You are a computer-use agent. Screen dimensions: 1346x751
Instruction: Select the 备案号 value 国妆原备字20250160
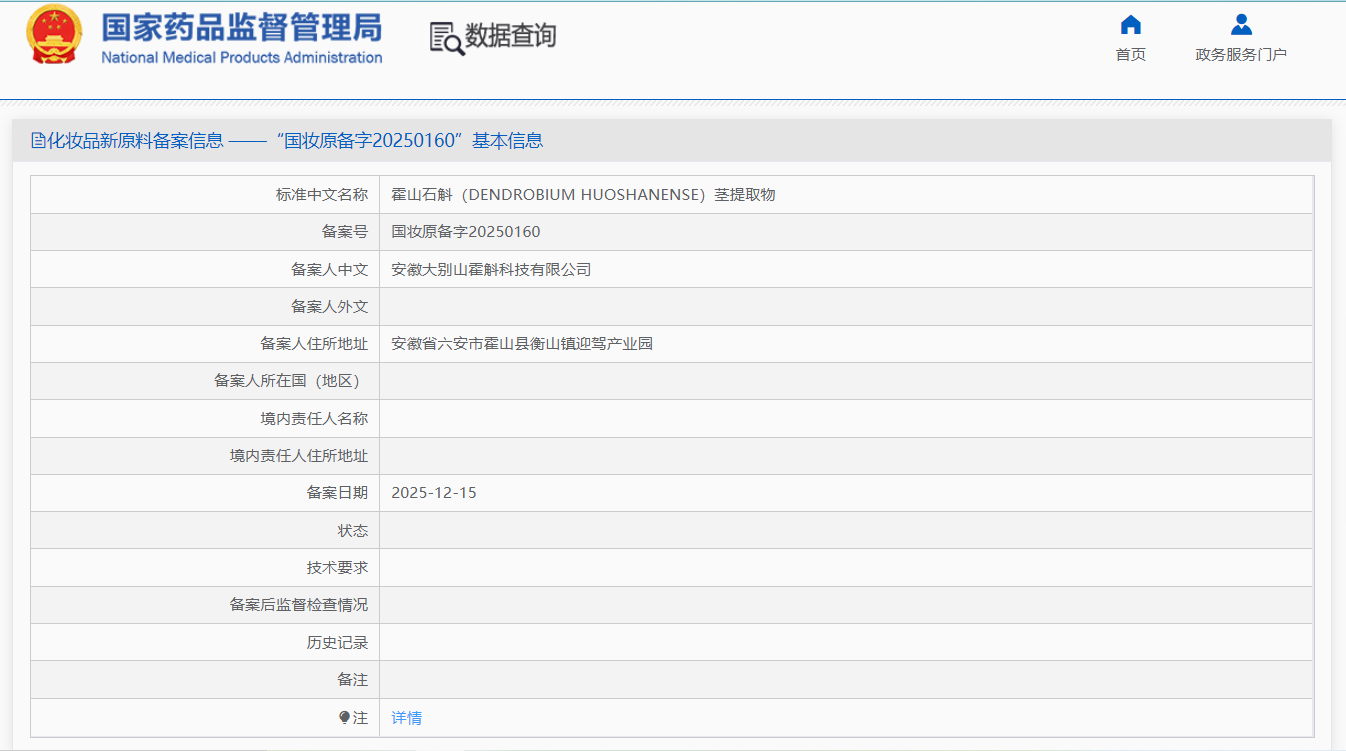[x=465, y=232]
